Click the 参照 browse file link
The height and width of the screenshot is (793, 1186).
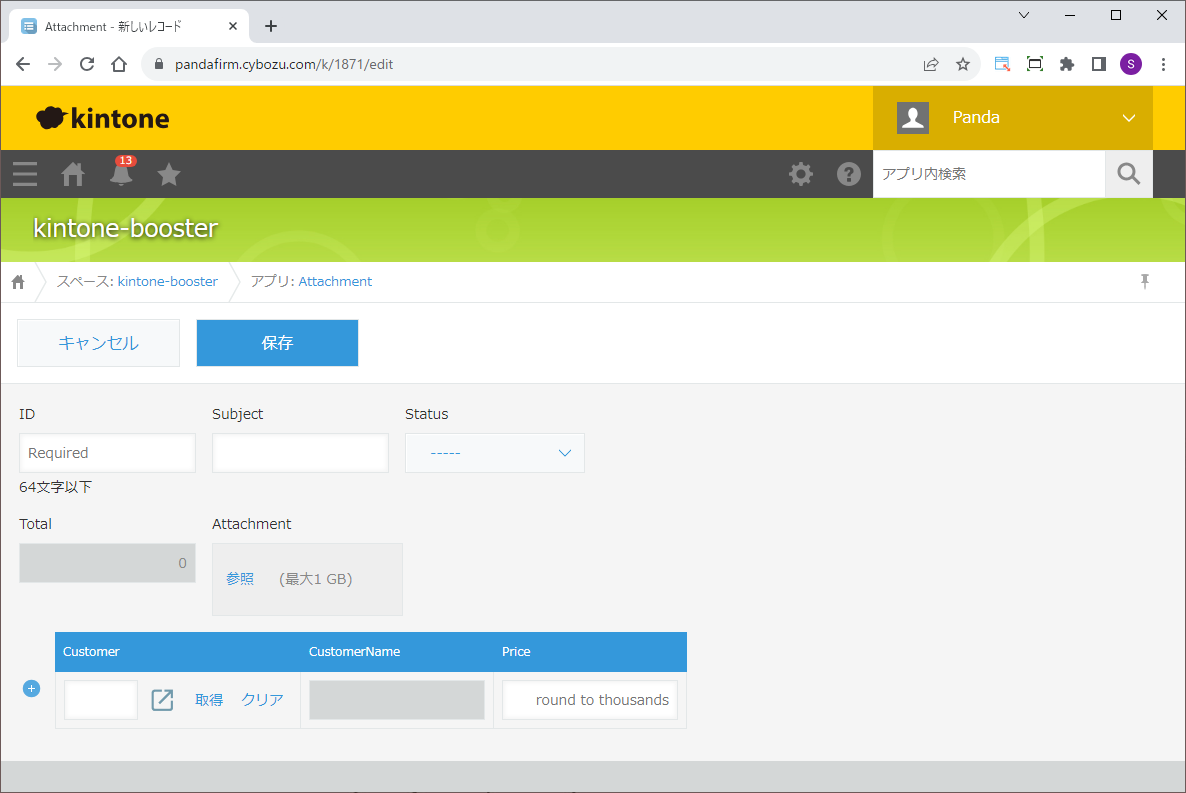[240, 579]
